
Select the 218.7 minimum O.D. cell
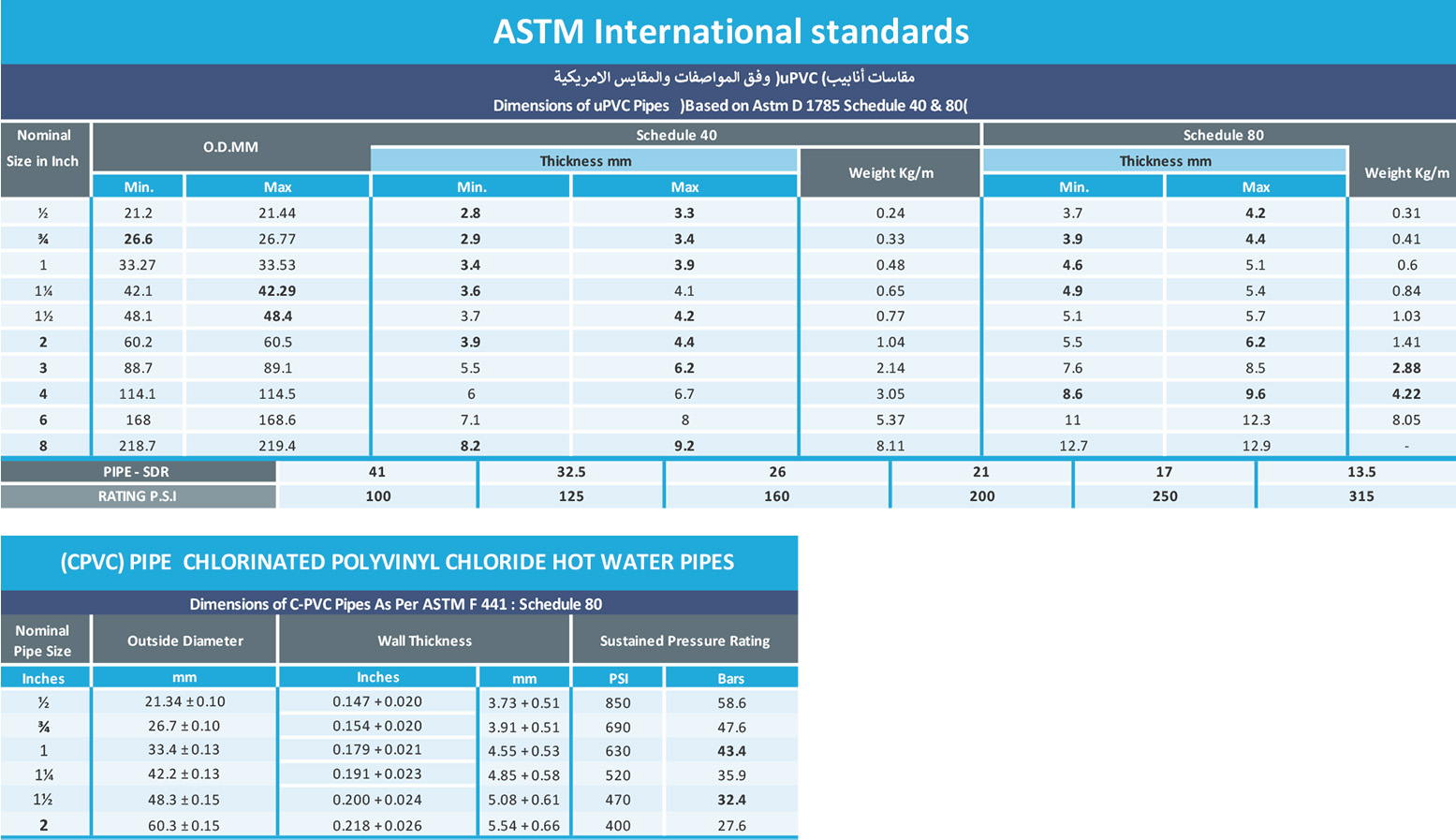138,446
